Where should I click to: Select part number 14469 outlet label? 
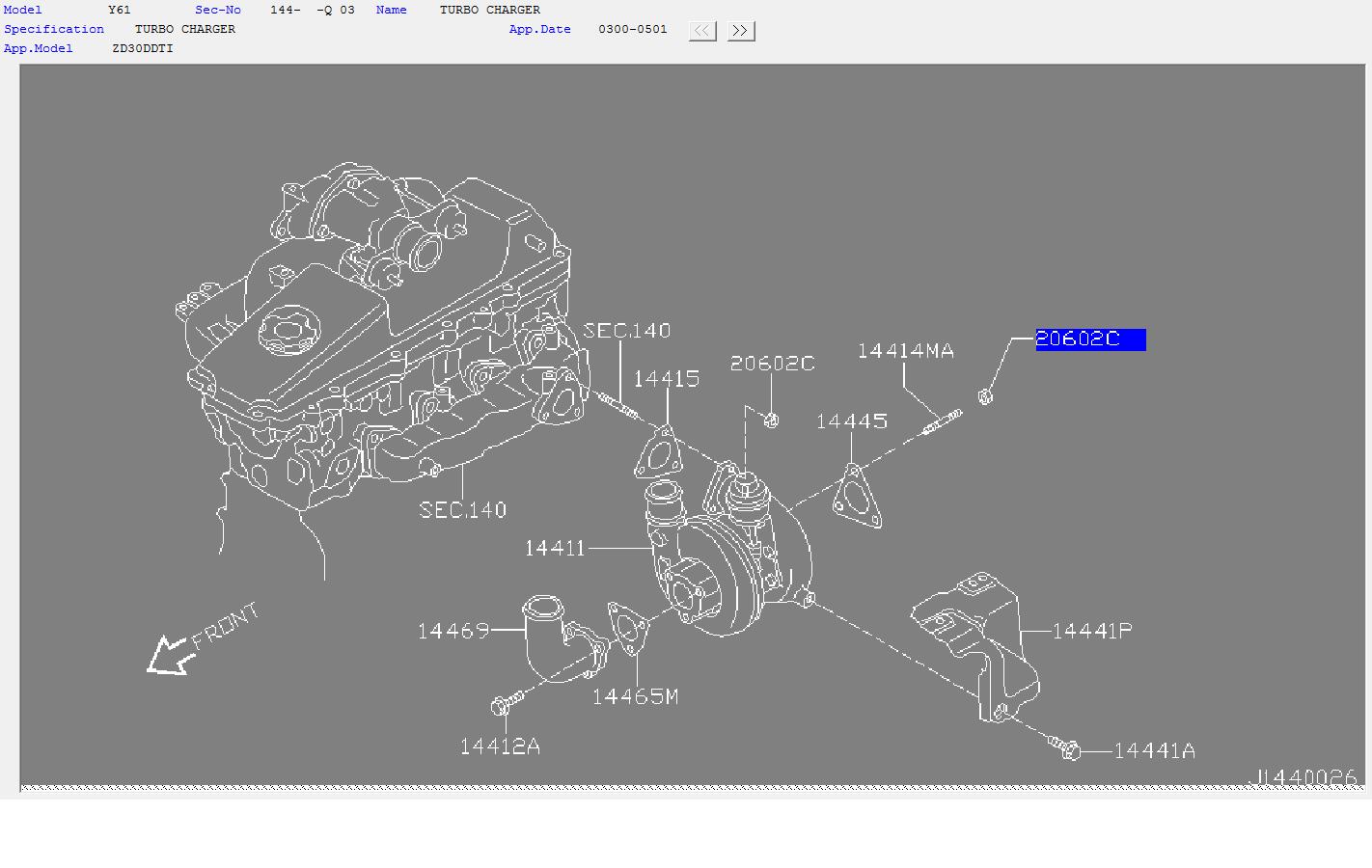[453, 631]
